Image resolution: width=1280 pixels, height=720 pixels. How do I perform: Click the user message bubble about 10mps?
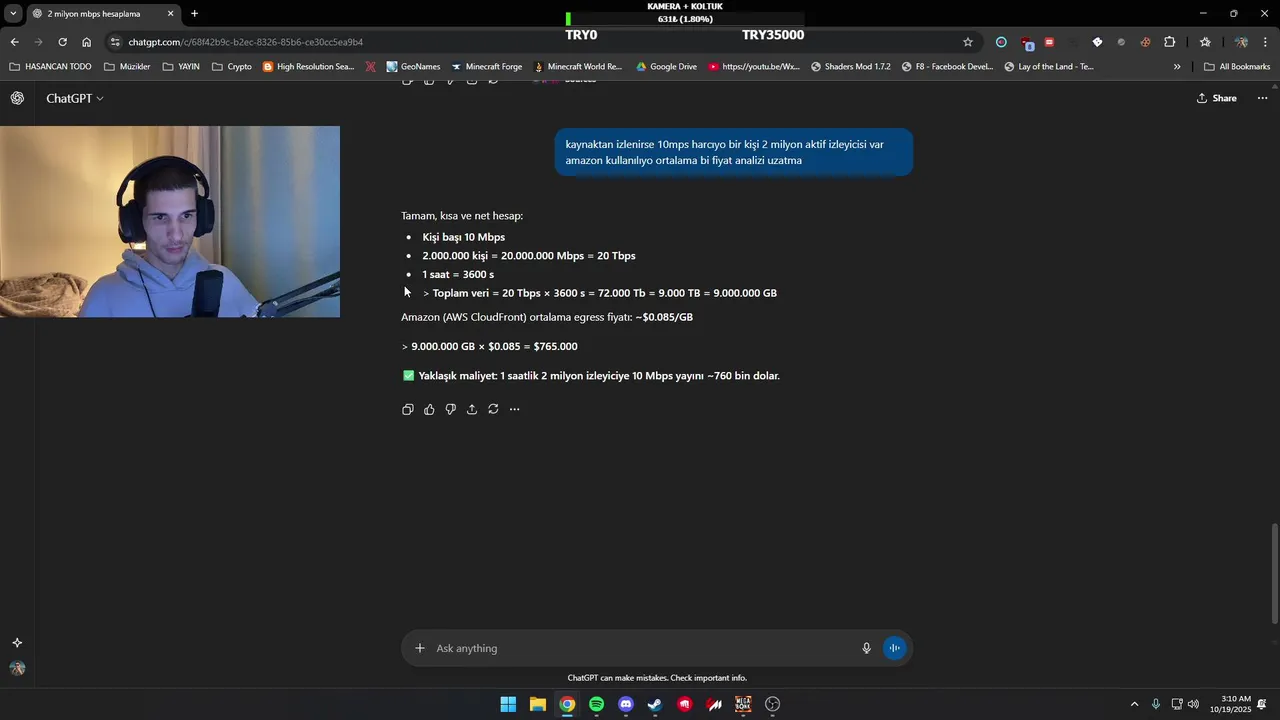pos(734,152)
